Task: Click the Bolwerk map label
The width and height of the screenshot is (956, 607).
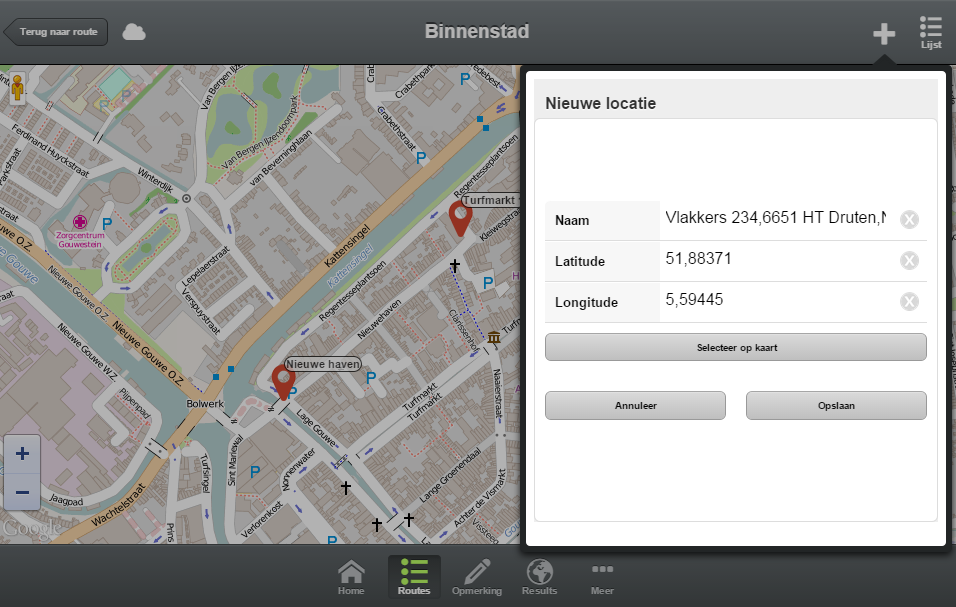Action: (x=205, y=403)
